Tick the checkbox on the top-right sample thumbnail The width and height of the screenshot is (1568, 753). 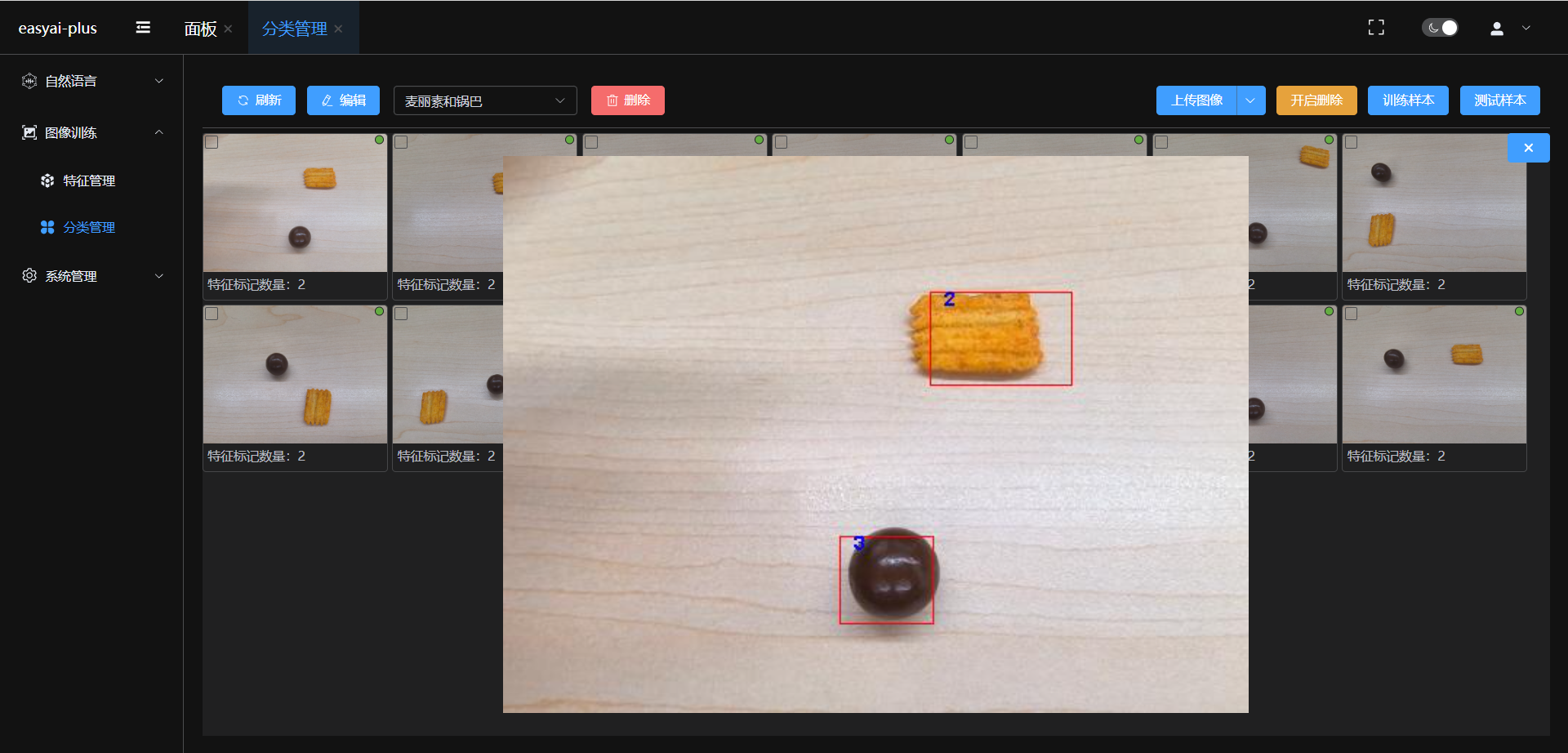coord(1352,142)
